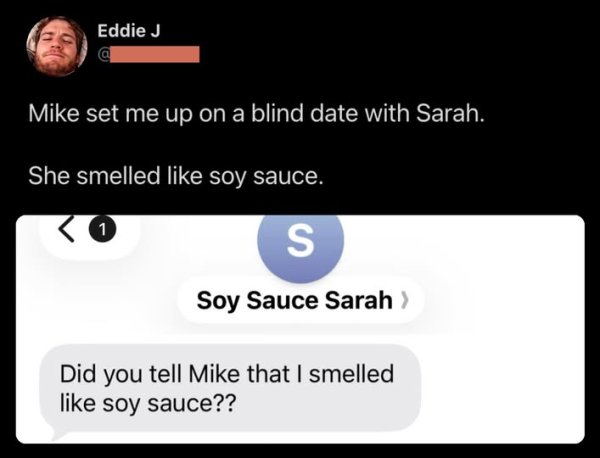Click the Eddie J display name
This screenshot has height=458, width=600.
click(x=129, y=31)
